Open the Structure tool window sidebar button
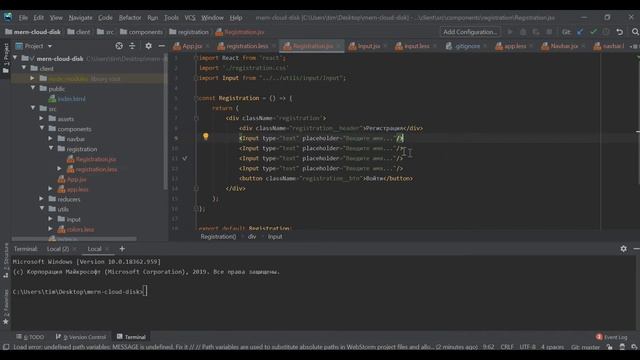 [6, 260]
